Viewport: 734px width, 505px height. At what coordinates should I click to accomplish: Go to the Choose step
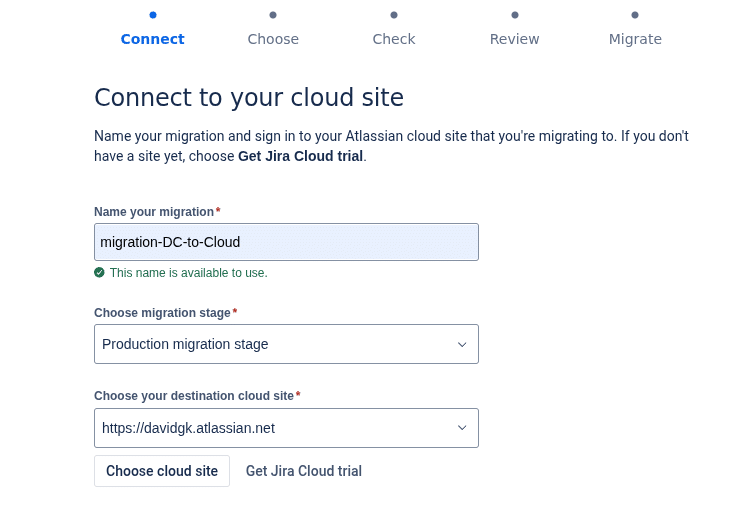(x=273, y=39)
